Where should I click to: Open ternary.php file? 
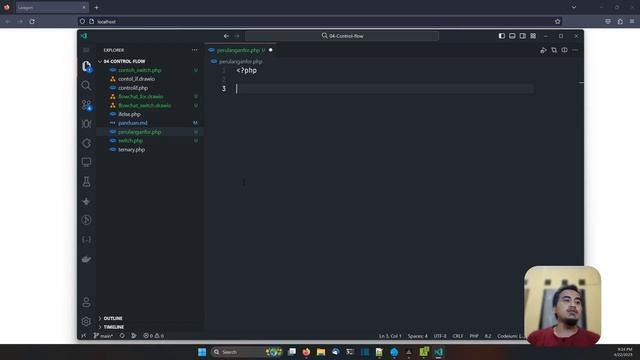[x=131, y=149]
